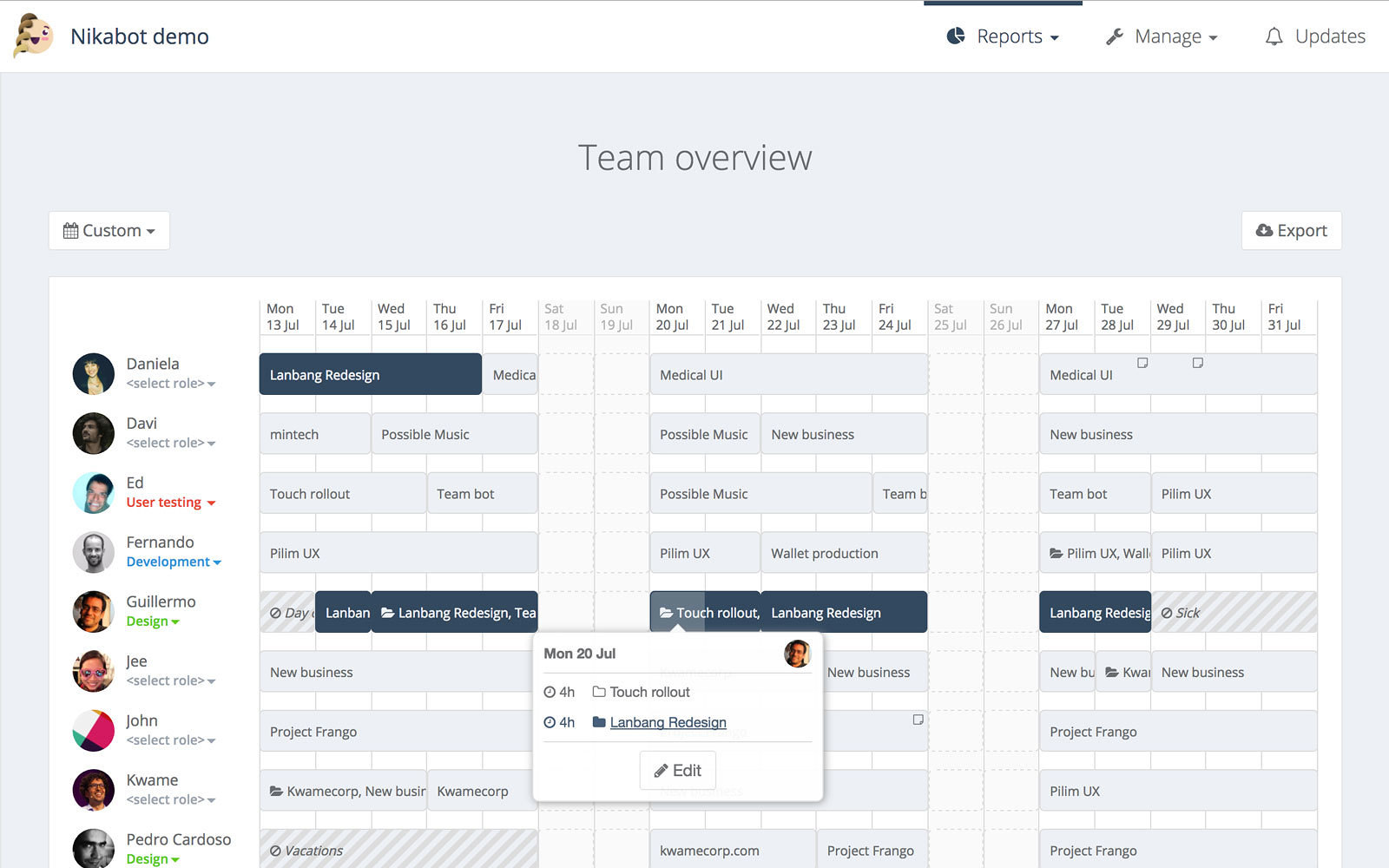This screenshot has height=868, width=1389.
Task: Click the Reports pie chart icon
Action: (956, 36)
